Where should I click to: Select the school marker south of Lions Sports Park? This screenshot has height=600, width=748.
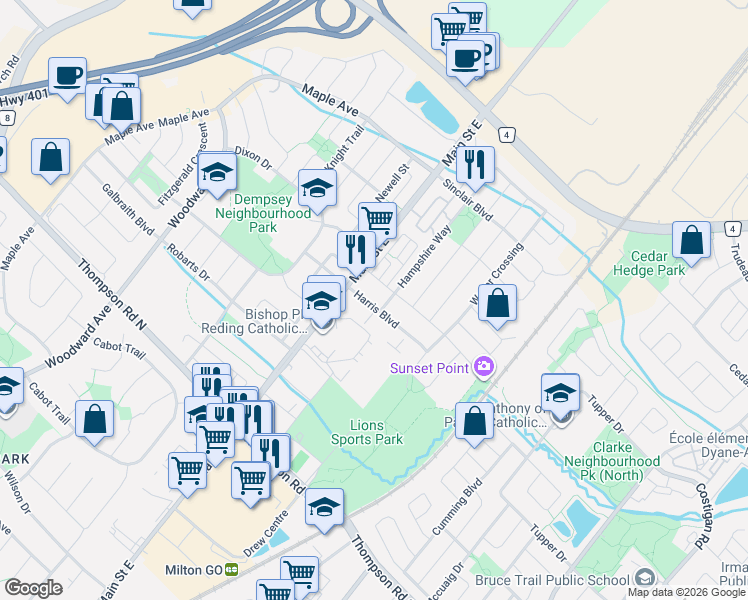pyautogui.click(x=324, y=508)
